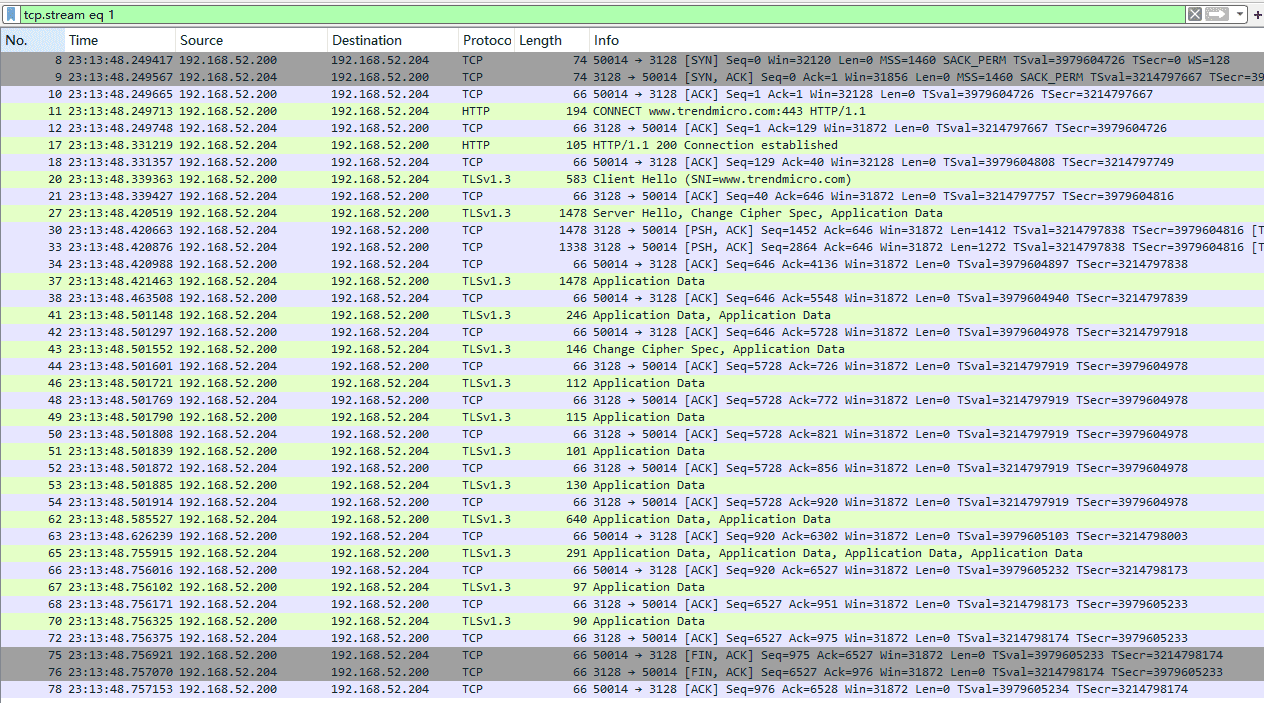Image resolution: width=1264 pixels, height=703 pixels.
Task: Click into the tcp.stream eq 1 filter field
Action: [x=600, y=14]
